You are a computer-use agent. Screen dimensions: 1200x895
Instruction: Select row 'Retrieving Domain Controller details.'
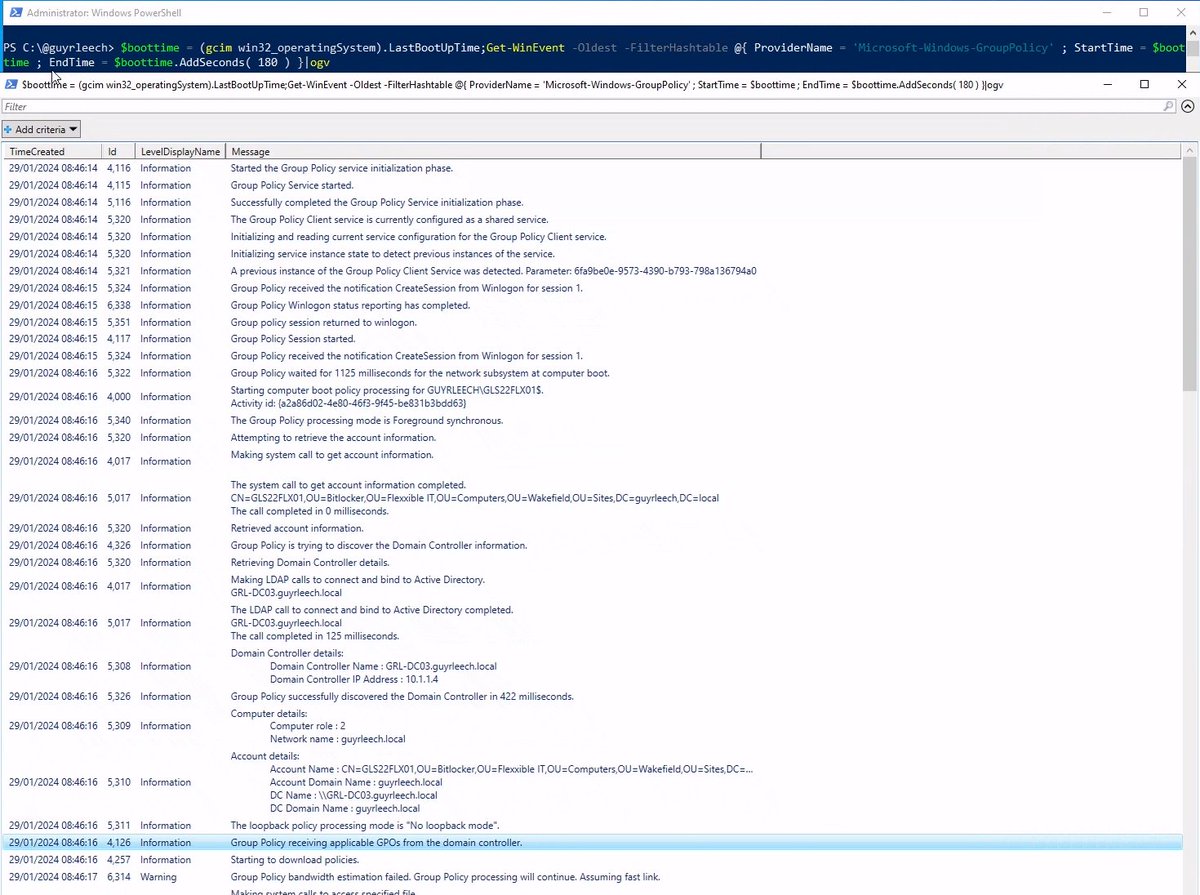coord(591,562)
